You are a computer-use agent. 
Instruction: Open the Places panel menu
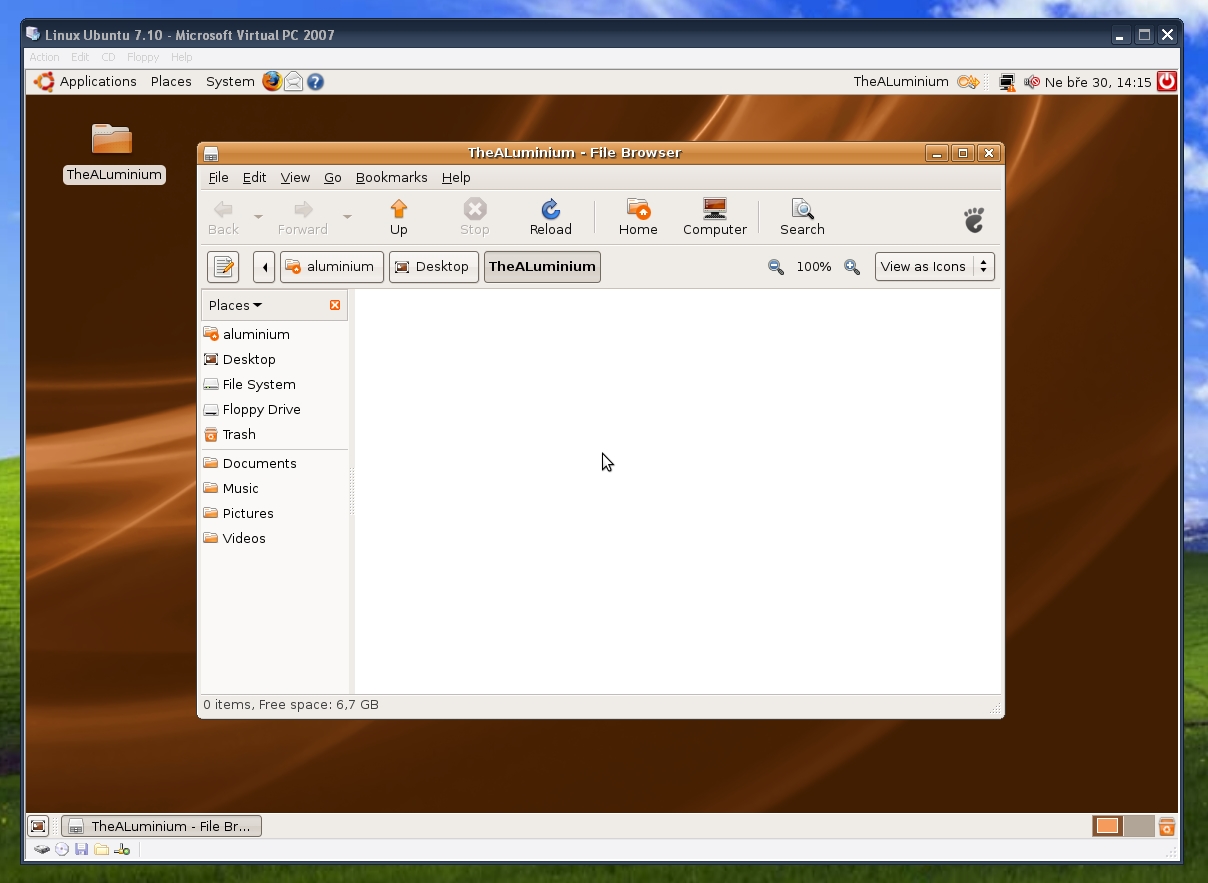(171, 82)
